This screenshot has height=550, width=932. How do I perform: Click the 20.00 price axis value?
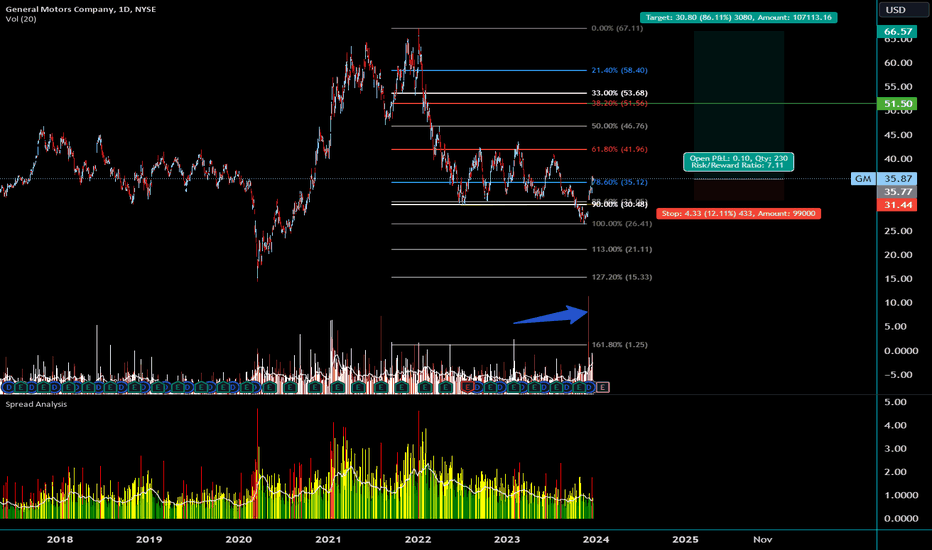pyautogui.click(x=898, y=254)
